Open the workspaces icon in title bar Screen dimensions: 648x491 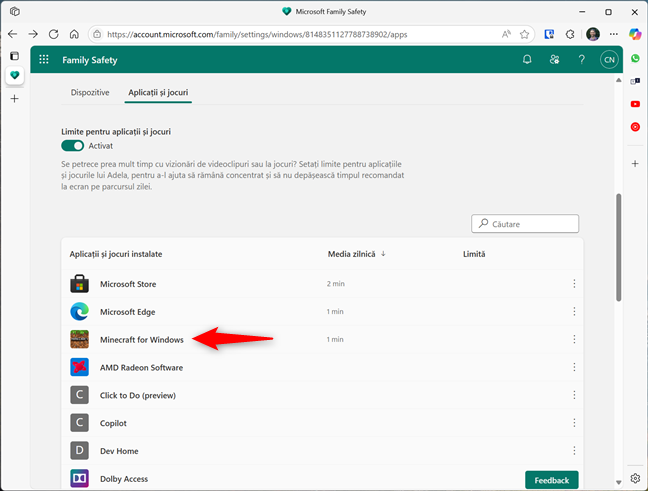click(15, 12)
